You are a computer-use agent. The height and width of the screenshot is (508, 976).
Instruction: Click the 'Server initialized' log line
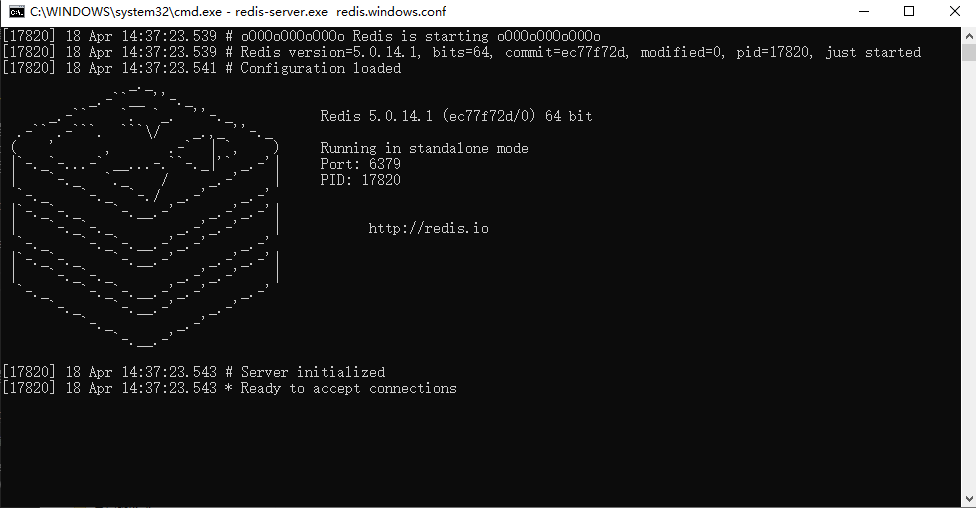194,372
